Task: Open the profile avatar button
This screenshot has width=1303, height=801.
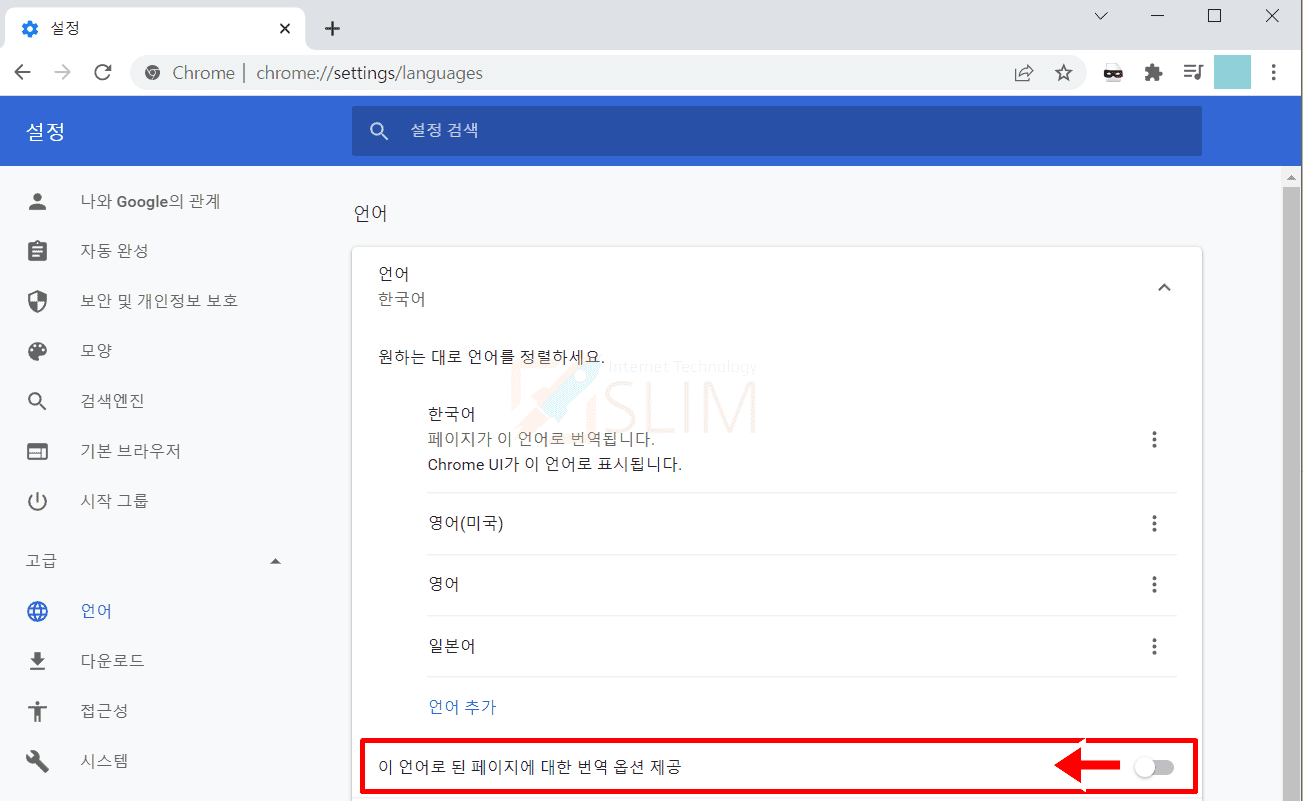Action: coord(1232,72)
